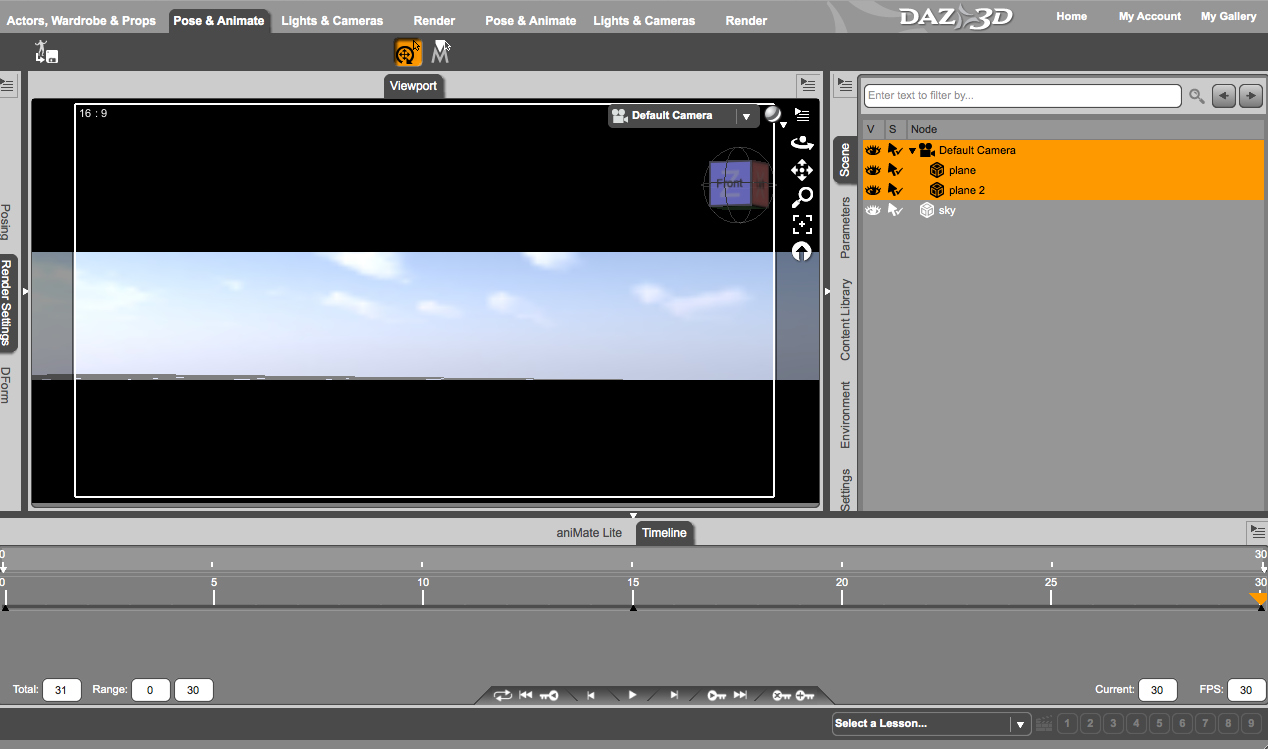Click the frame selection icon in viewport
Viewport: 1268px width, 749px height.
tap(802, 224)
